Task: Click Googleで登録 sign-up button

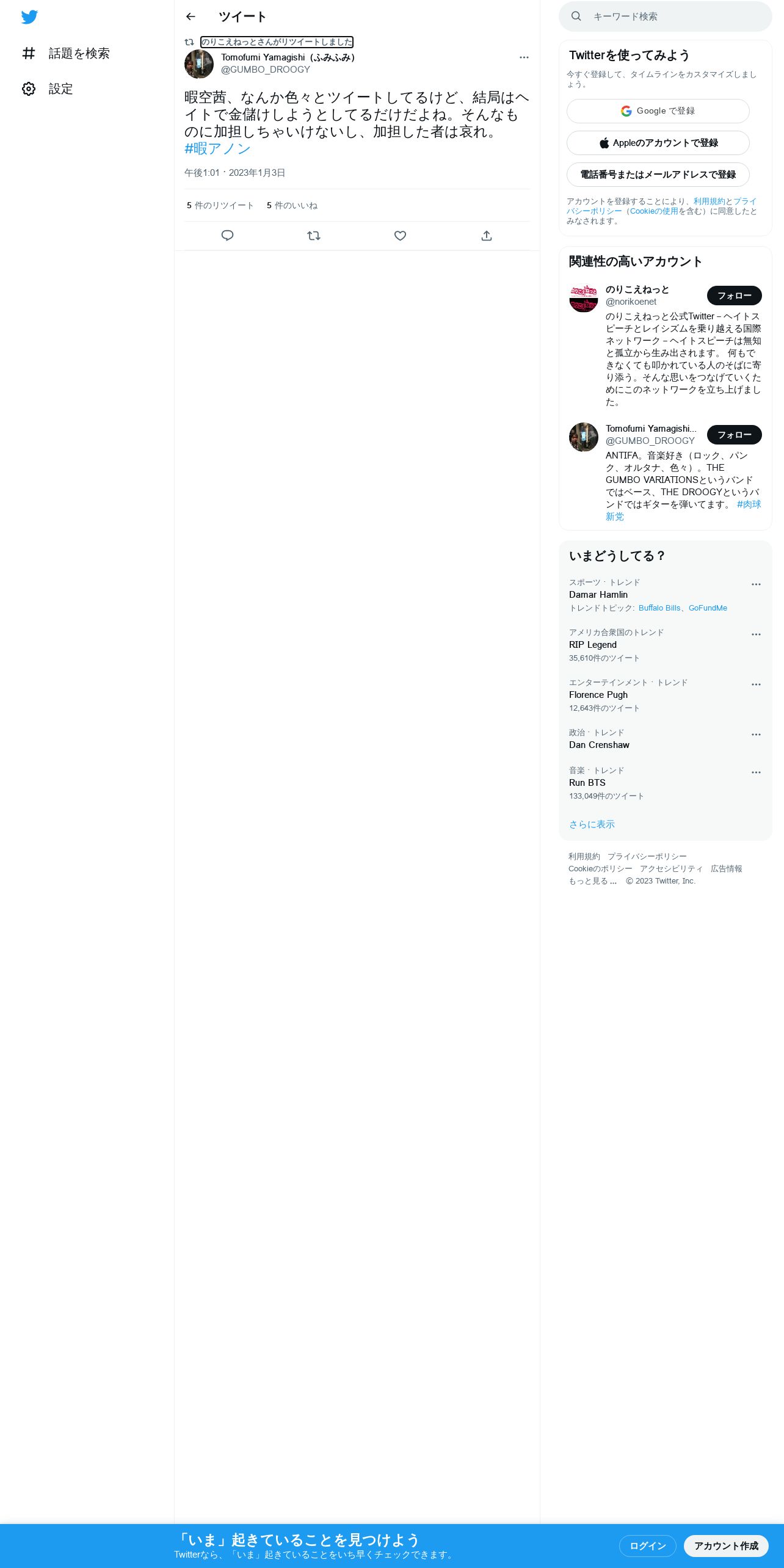Action: [x=658, y=111]
